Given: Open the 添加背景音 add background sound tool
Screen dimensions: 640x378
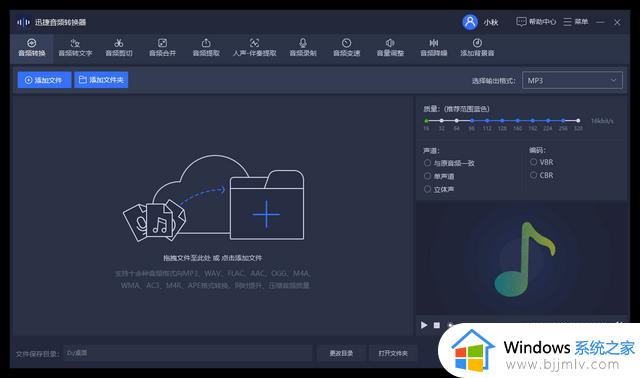Looking at the screenshot, I should click(x=477, y=48).
